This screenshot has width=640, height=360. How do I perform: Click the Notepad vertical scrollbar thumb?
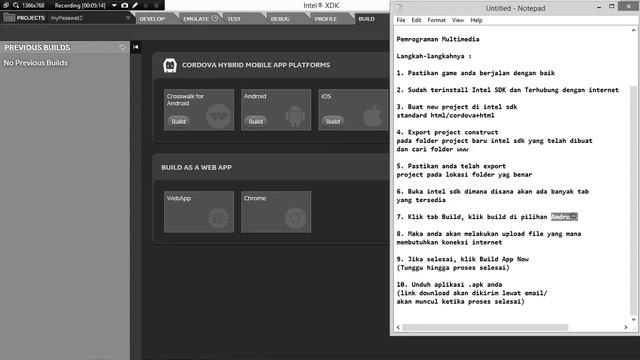[633, 200]
